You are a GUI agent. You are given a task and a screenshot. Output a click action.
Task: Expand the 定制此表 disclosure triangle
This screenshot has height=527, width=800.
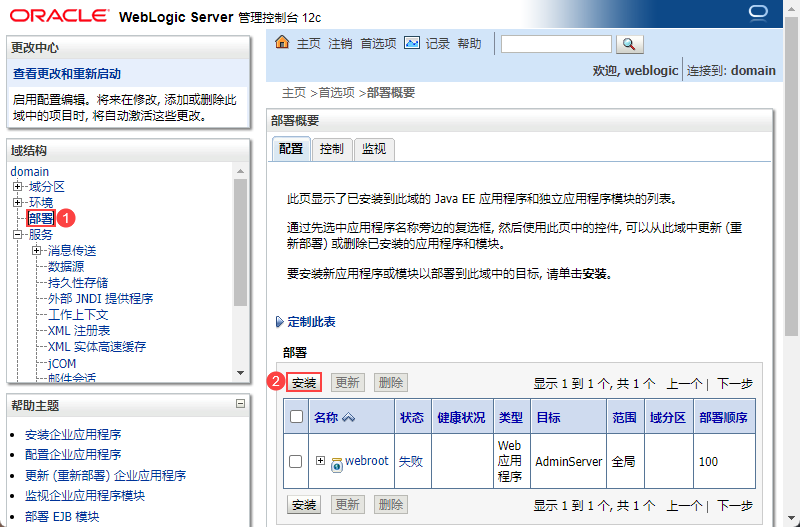pyautogui.click(x=279, y=322)
